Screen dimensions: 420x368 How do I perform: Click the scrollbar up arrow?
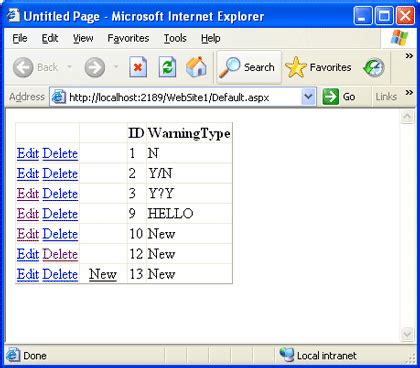407,116
